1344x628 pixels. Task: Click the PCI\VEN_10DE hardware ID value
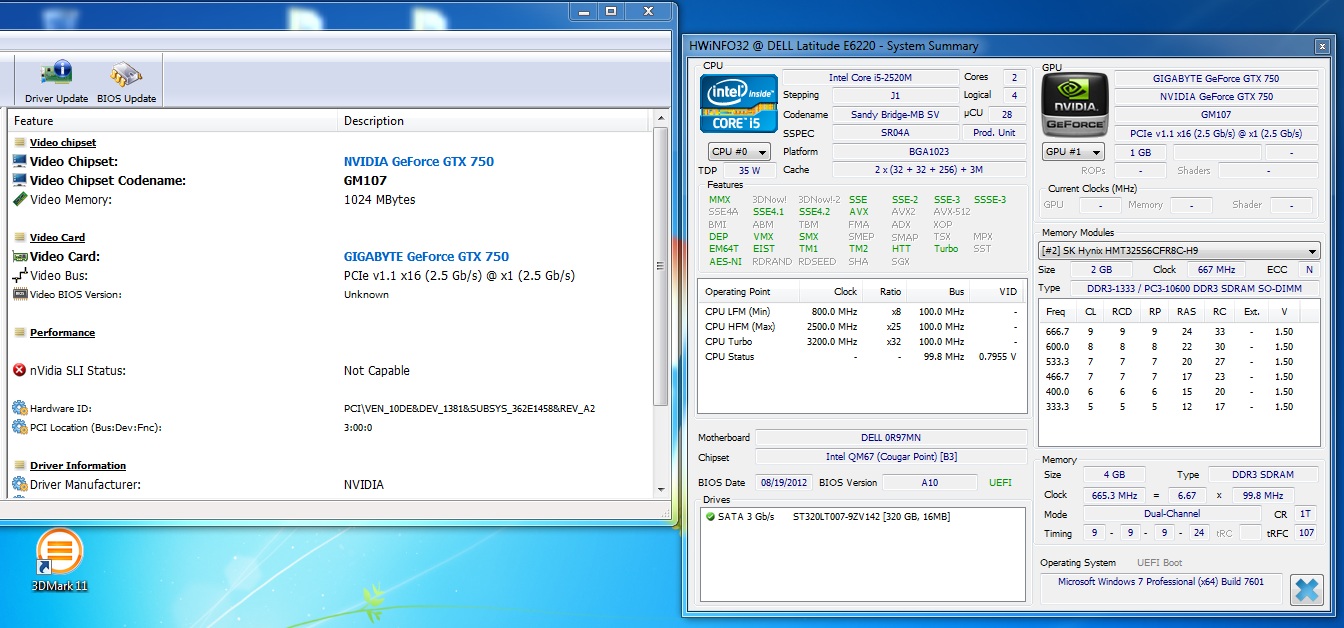pyautogui.click(x=469, y=408)
